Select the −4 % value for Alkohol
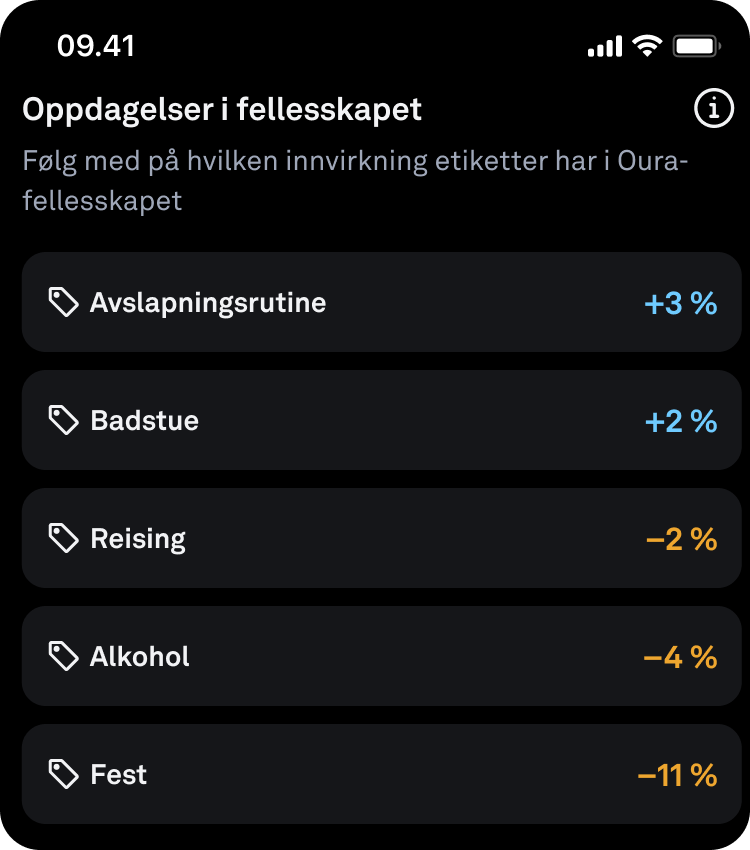Viewport: 750px width, 850px height. [680, 657]
